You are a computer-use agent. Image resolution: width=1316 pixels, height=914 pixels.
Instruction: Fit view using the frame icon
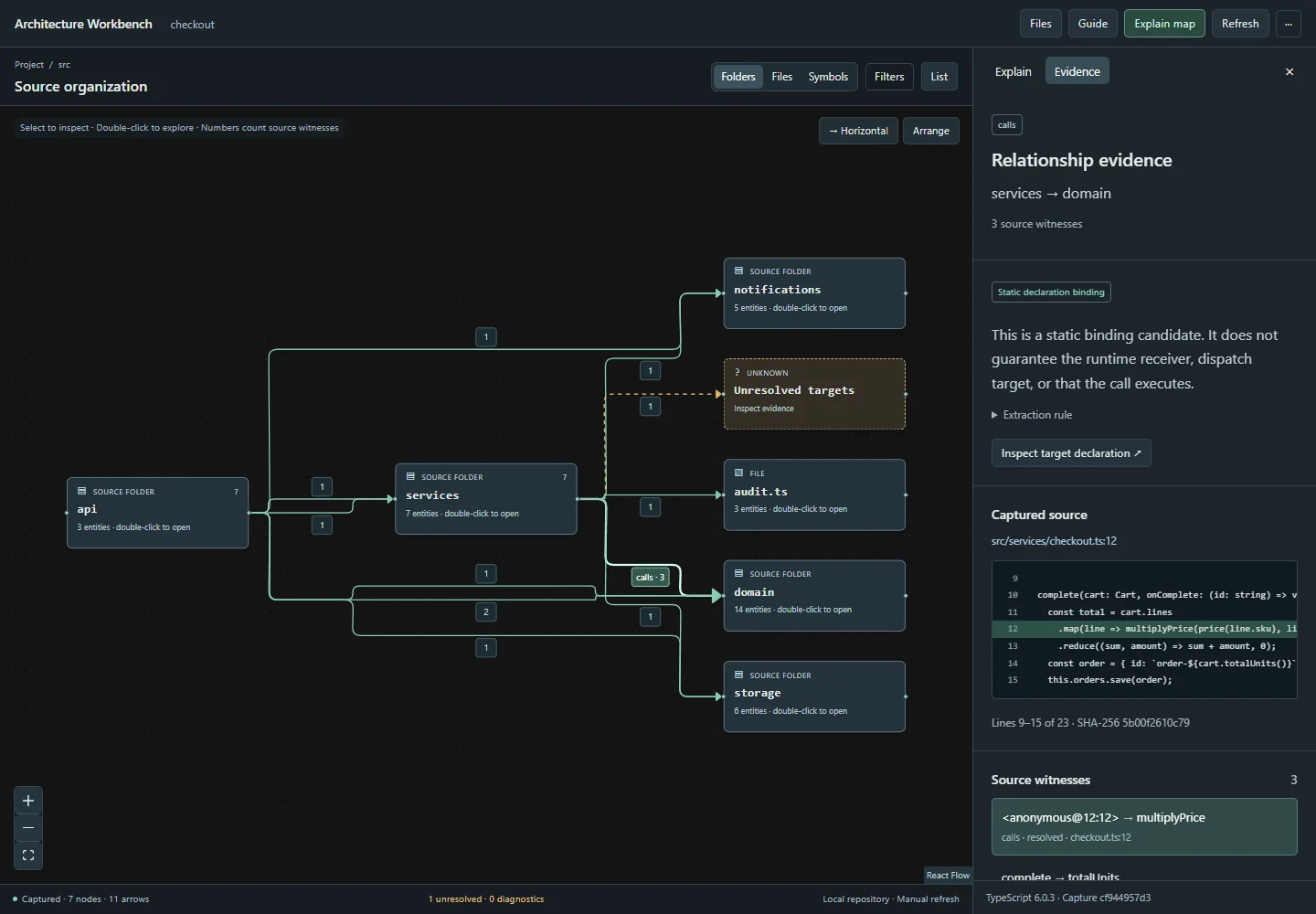28,856
